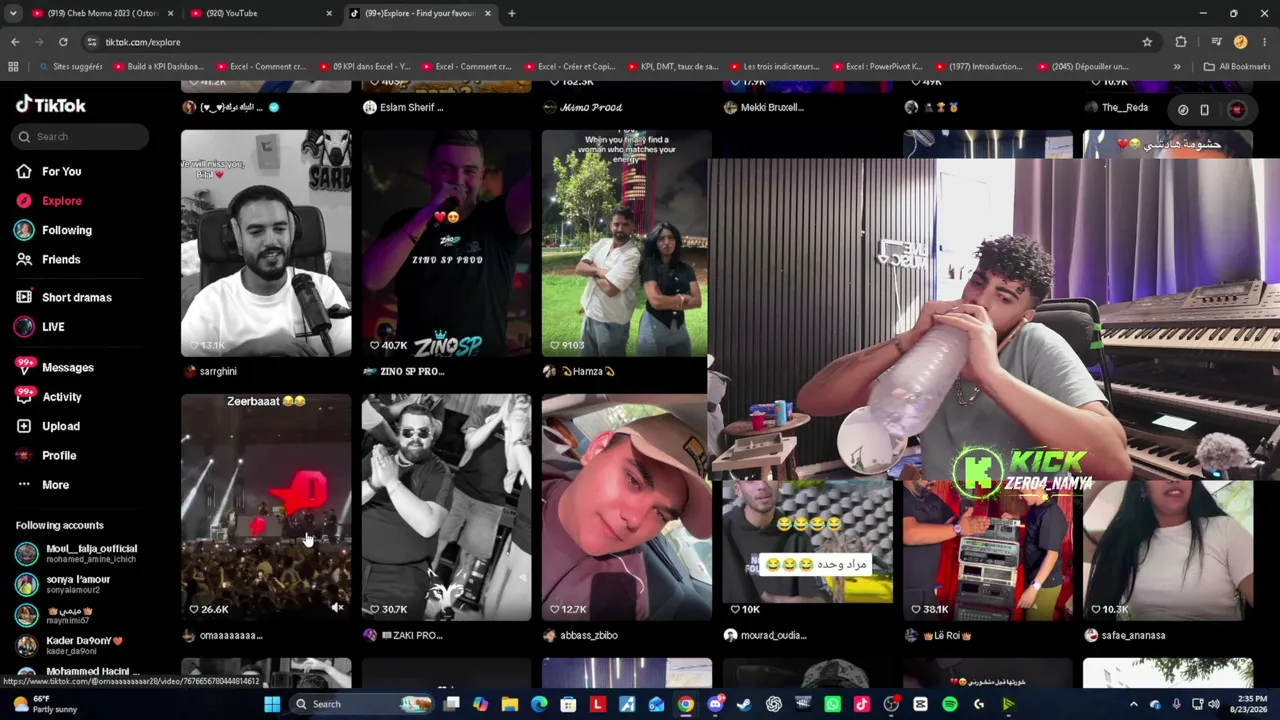
Task: Open Lê Roi's video with 38.1K likes
Action: tap(987, 550)
